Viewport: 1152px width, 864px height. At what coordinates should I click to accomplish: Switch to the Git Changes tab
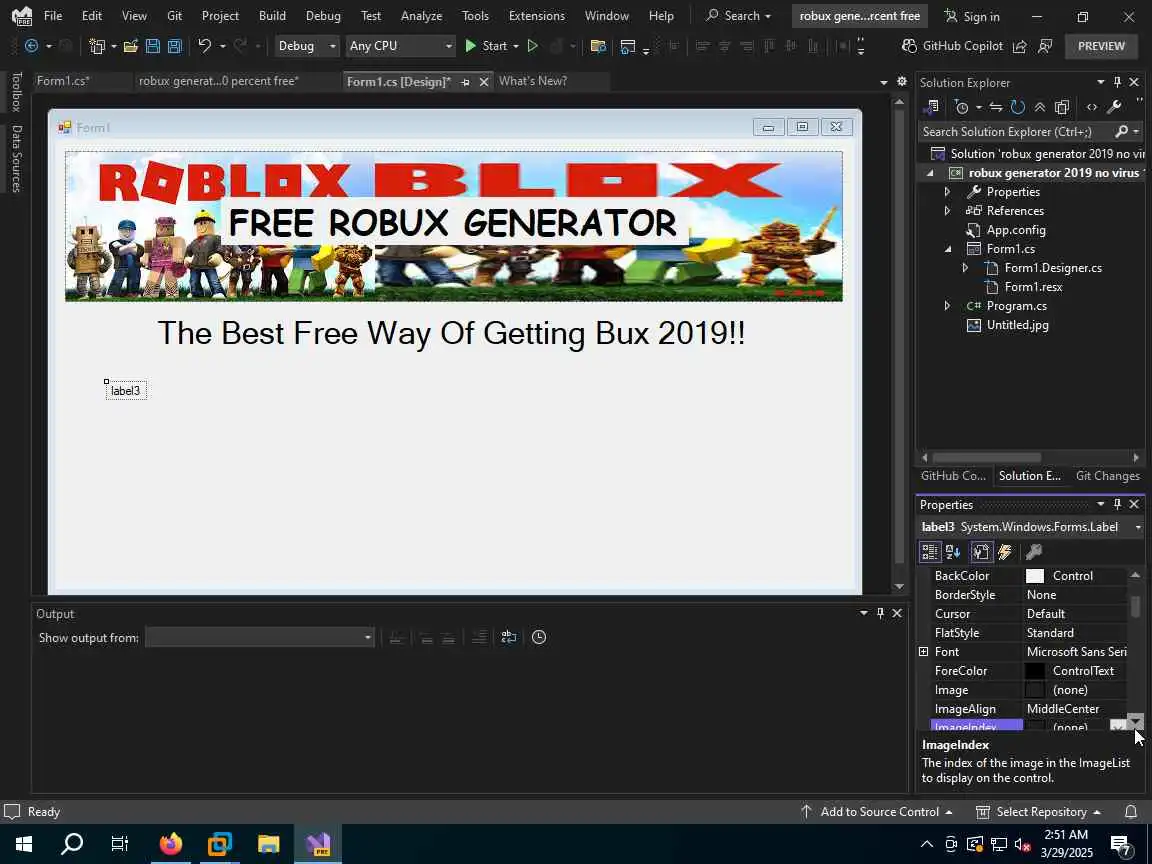1107,476
